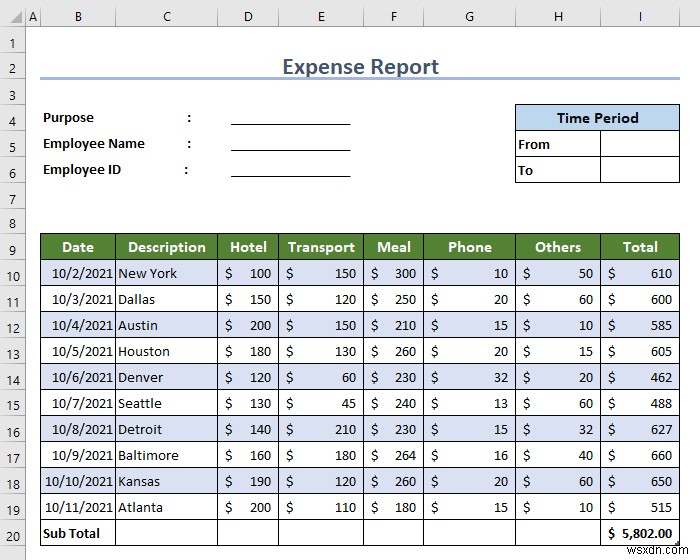This screenshot has width=700, height=560.
Task: Select the Sub Total label cell
Action: pos(78,533)
